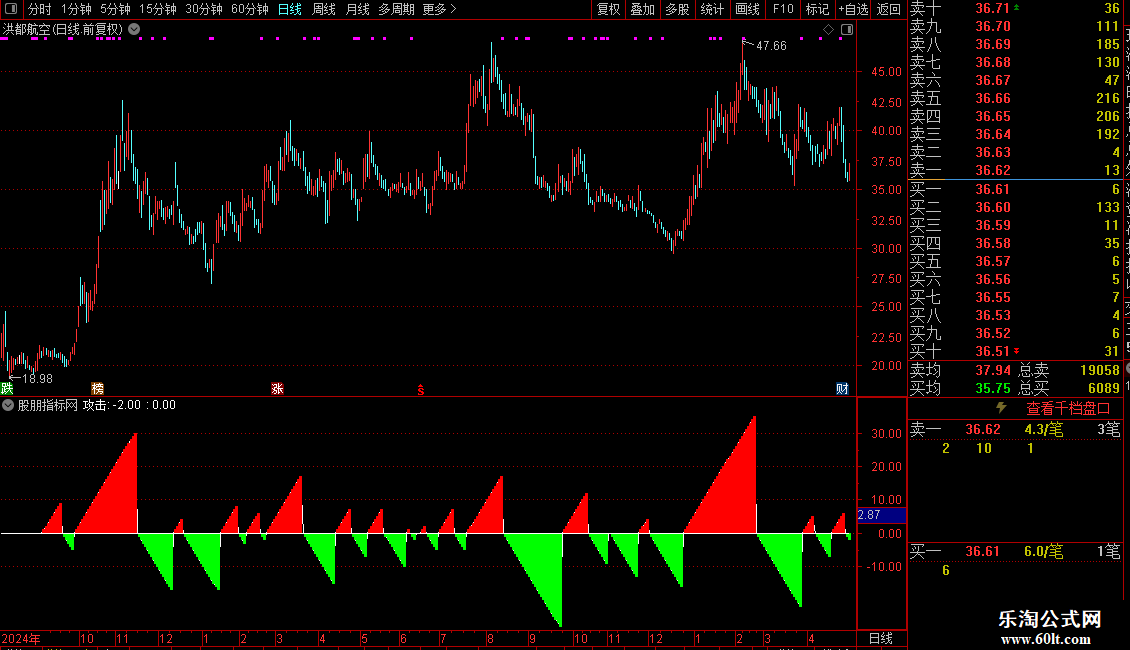
Task: Click the 多股 multi-stock button
Action: click(x=677, y=9)
